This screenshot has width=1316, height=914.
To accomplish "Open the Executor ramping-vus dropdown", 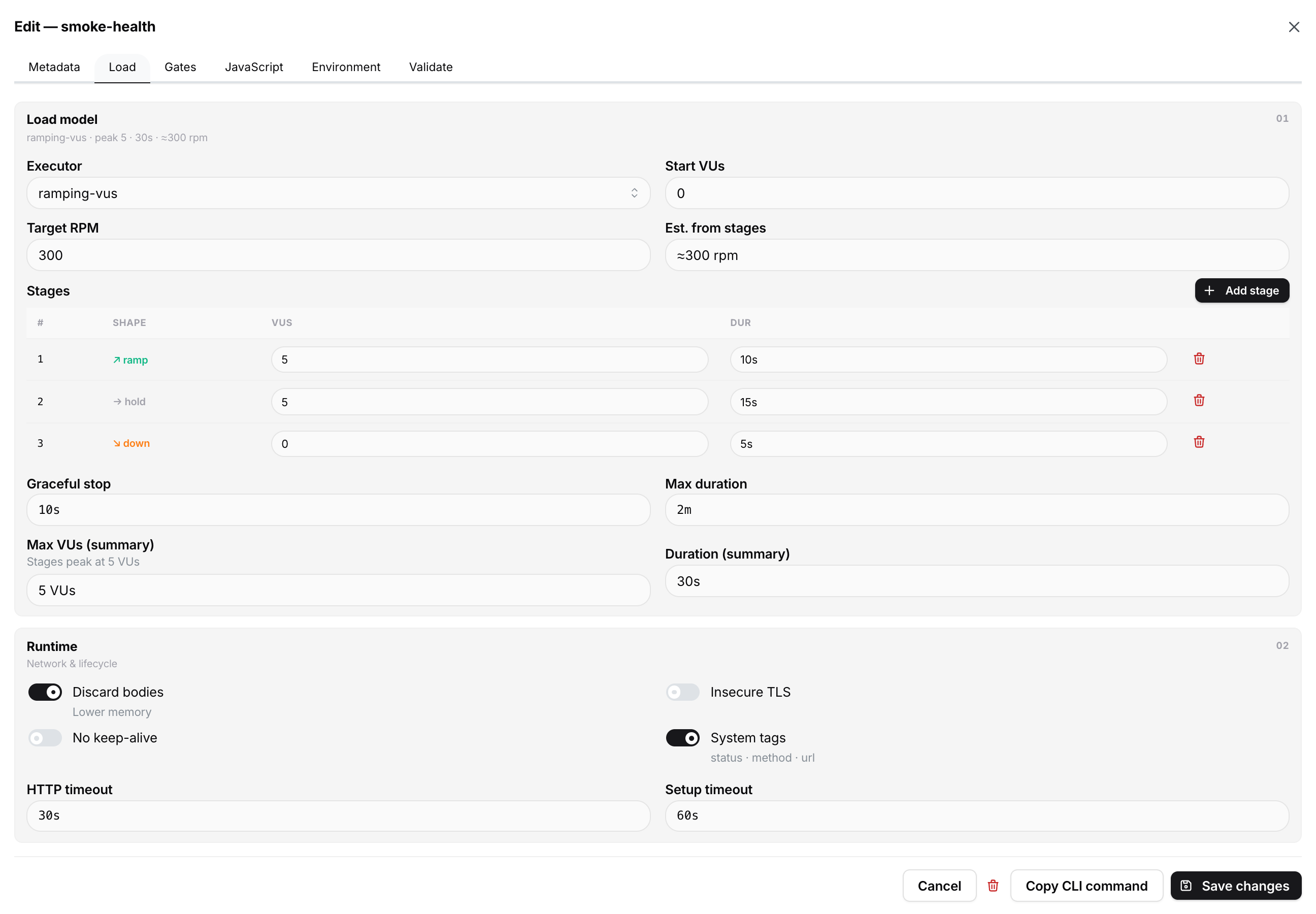I will click(x=339, y=193).
